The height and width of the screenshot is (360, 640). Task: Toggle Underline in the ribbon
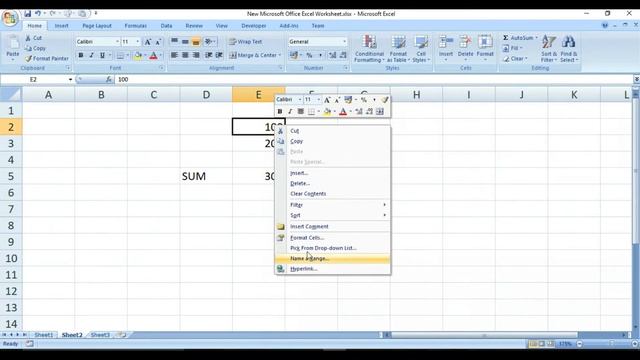102,55
